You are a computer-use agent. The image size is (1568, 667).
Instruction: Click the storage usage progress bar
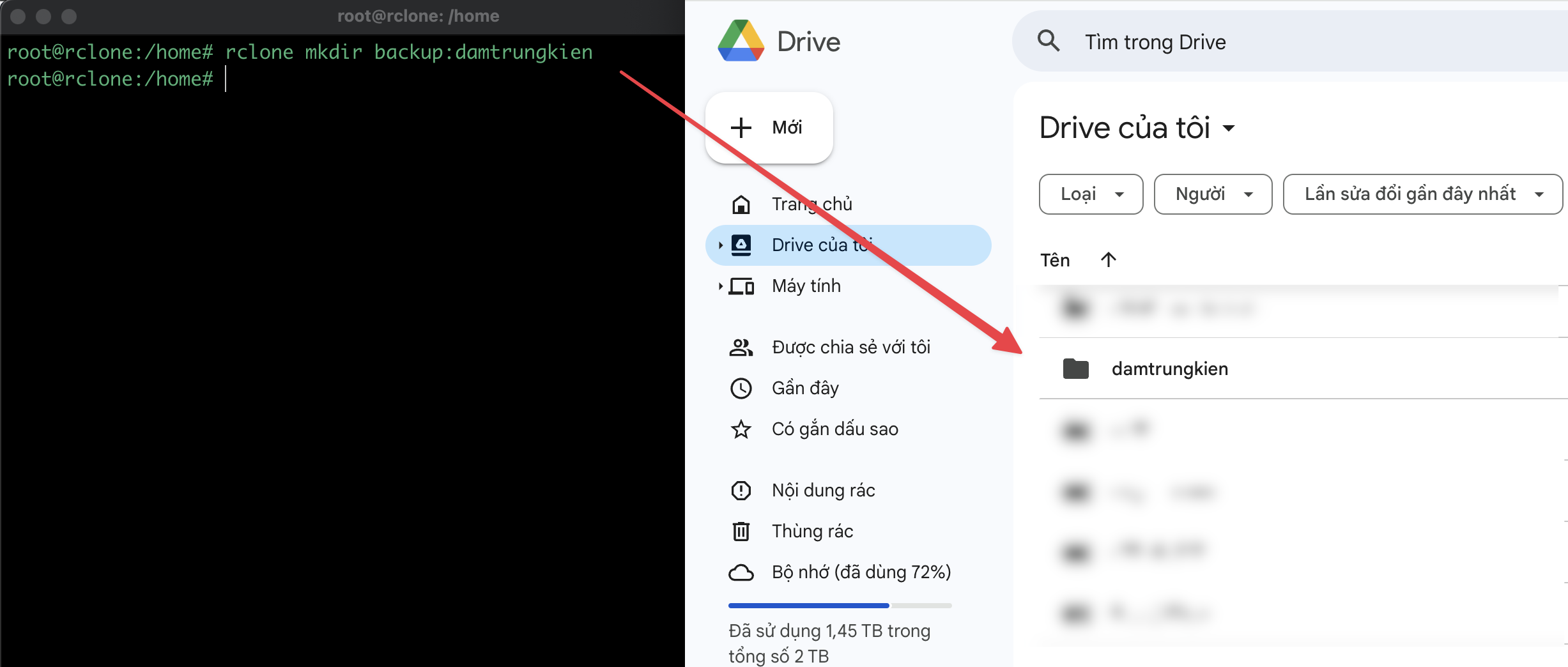coord(840,605)
